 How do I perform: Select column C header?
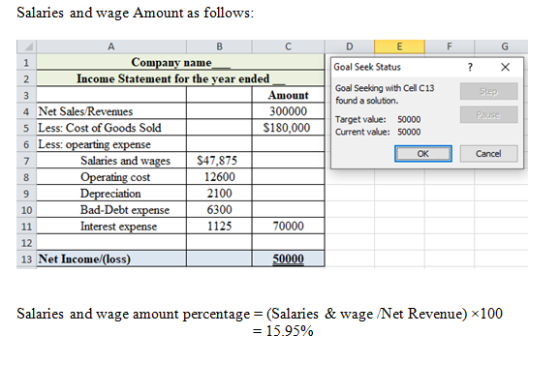point(288,47)
